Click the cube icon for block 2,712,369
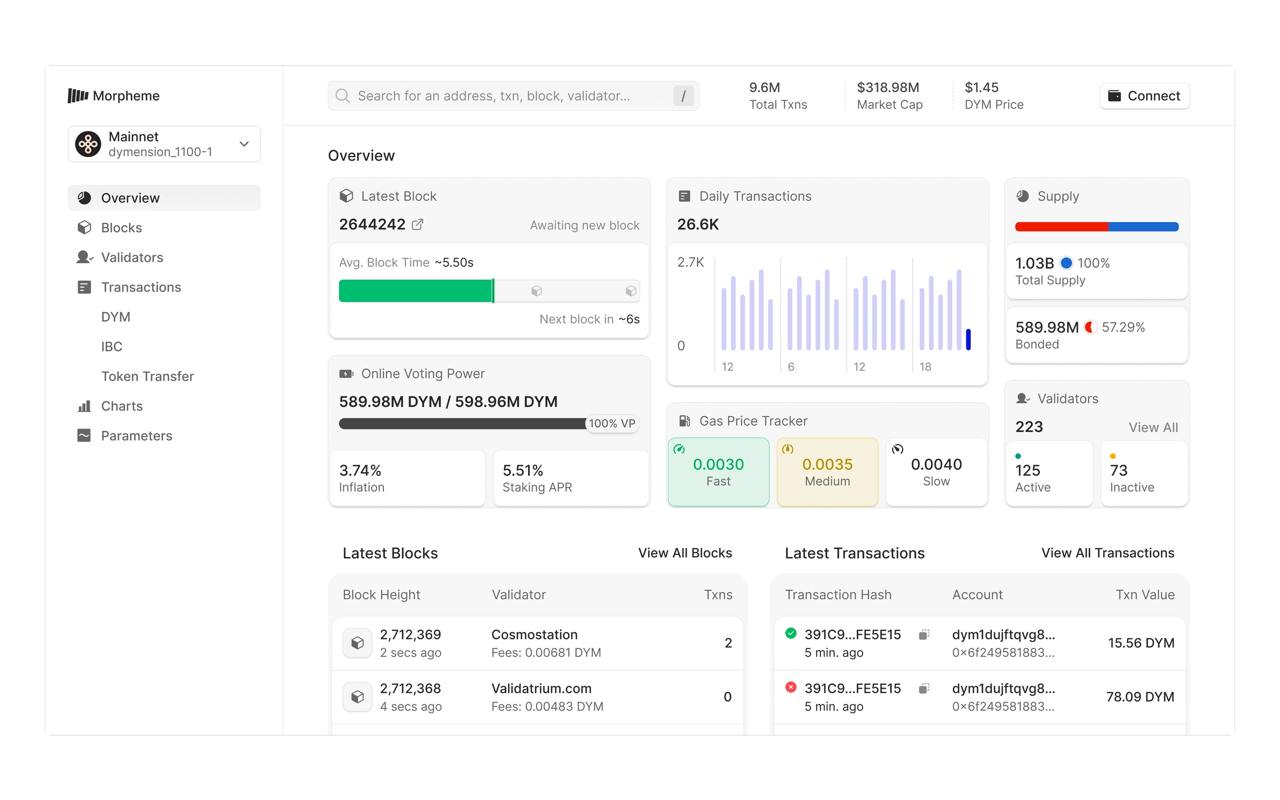1280x800 pixels. click(x=357, y=643)
